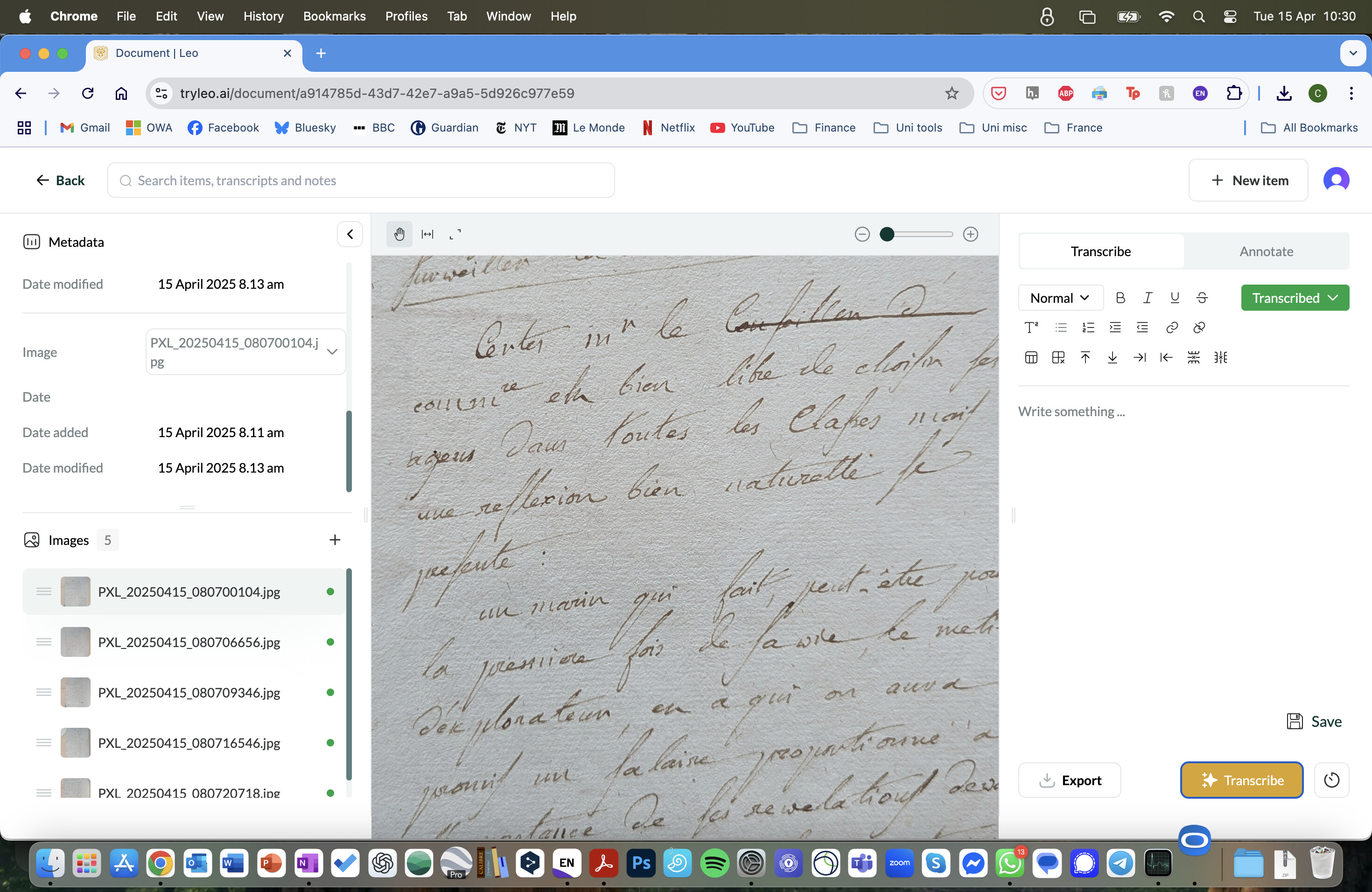Toggle strikethrough formatting

(x=1201, y=298)
